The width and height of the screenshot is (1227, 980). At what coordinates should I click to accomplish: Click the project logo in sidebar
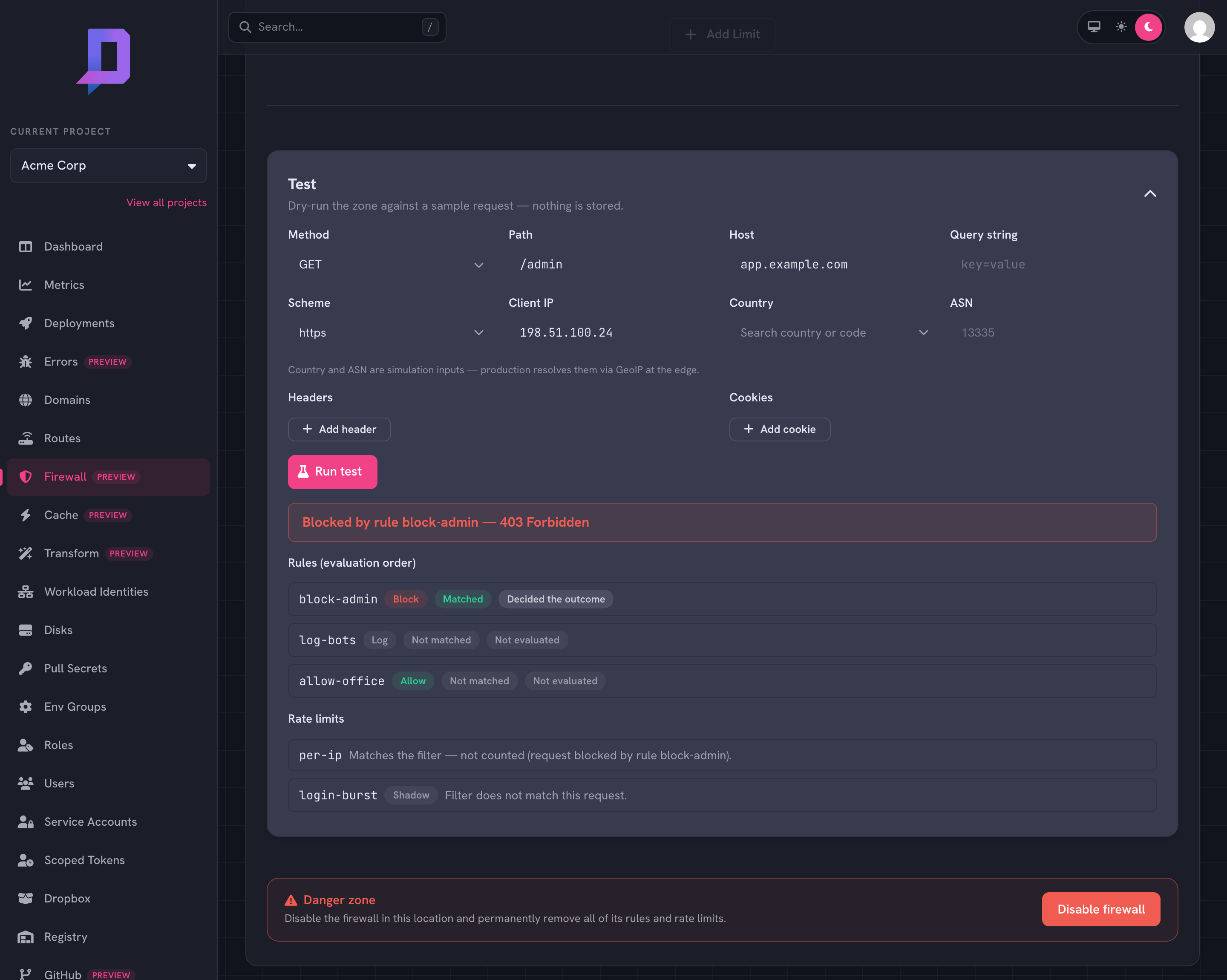click(104, 61)
